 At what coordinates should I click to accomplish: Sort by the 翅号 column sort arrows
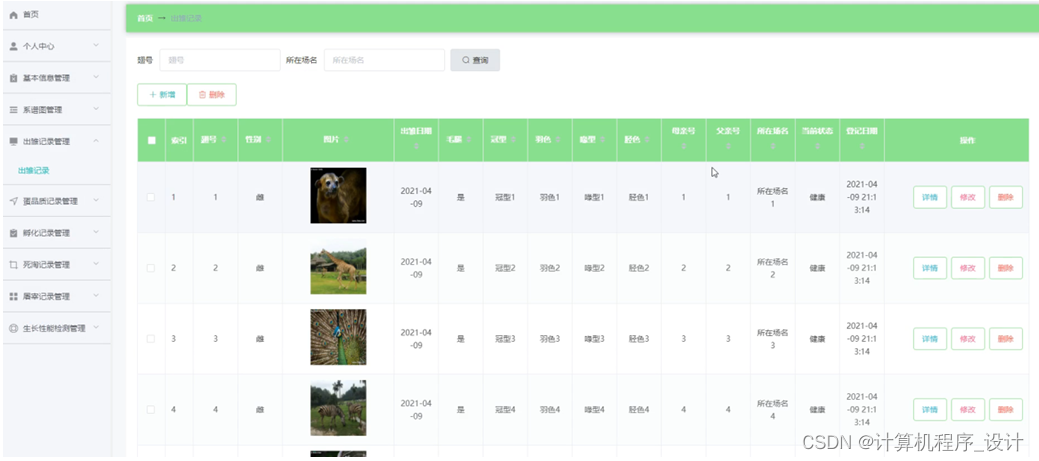click(223, 140)
